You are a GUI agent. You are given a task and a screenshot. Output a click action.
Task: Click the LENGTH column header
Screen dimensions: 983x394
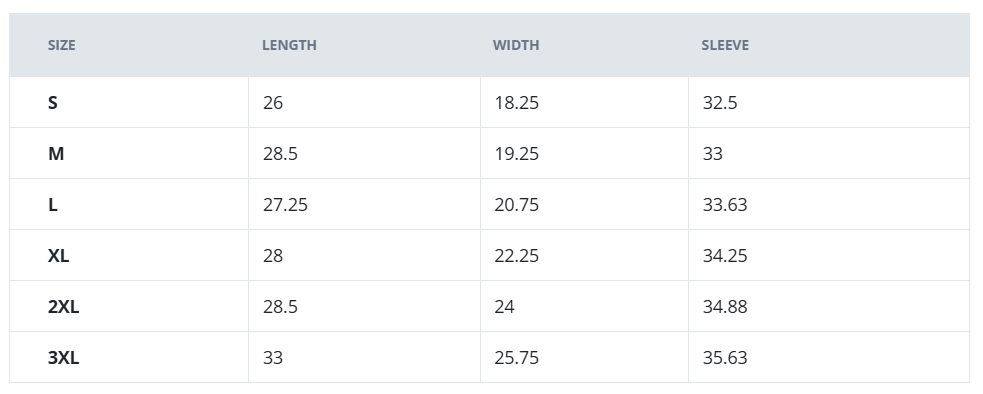tap(289, 45)
